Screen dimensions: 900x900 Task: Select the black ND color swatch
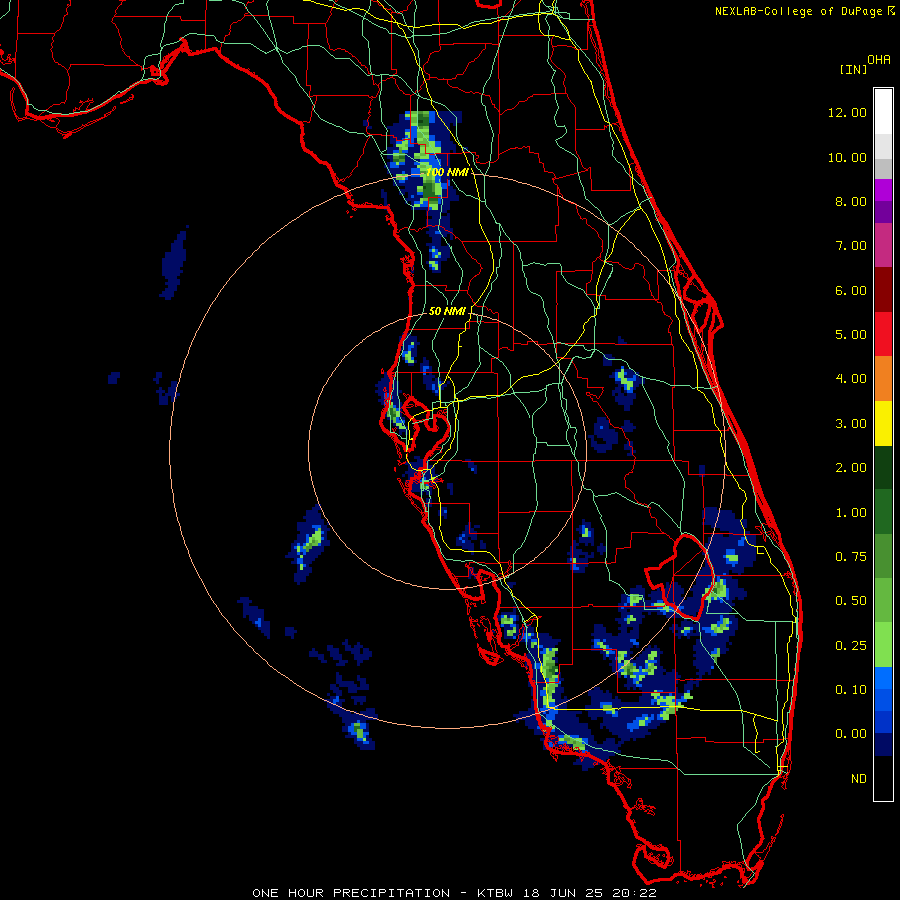pos(883,778)
